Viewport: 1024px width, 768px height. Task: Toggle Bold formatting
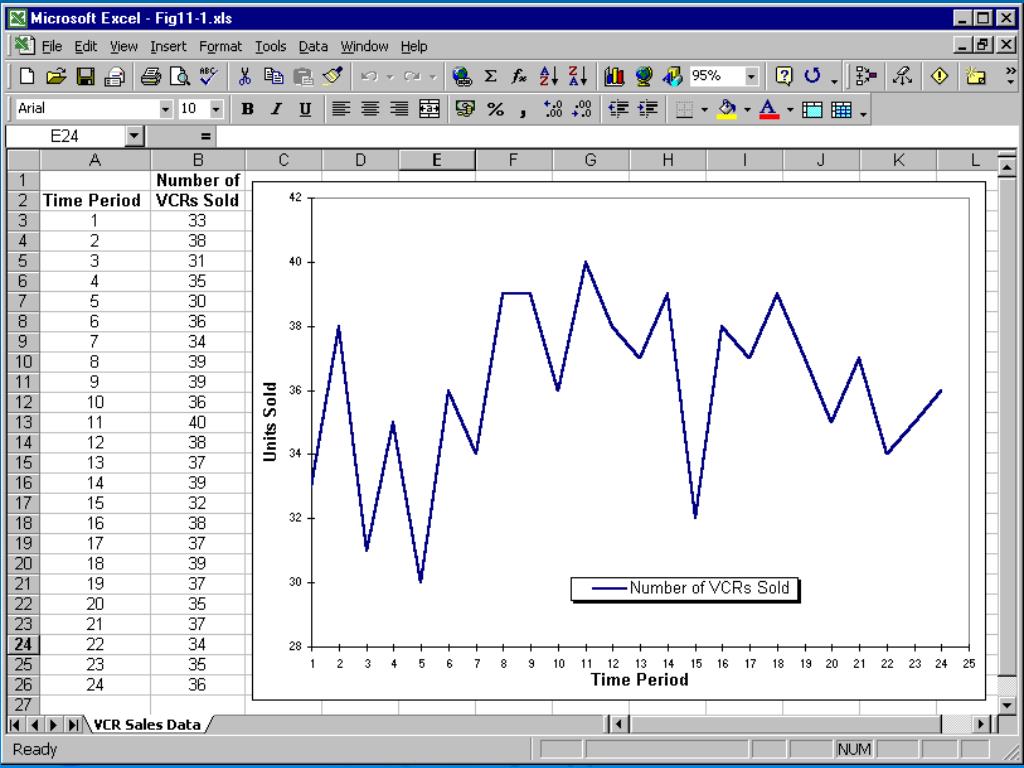coord(247,109)
